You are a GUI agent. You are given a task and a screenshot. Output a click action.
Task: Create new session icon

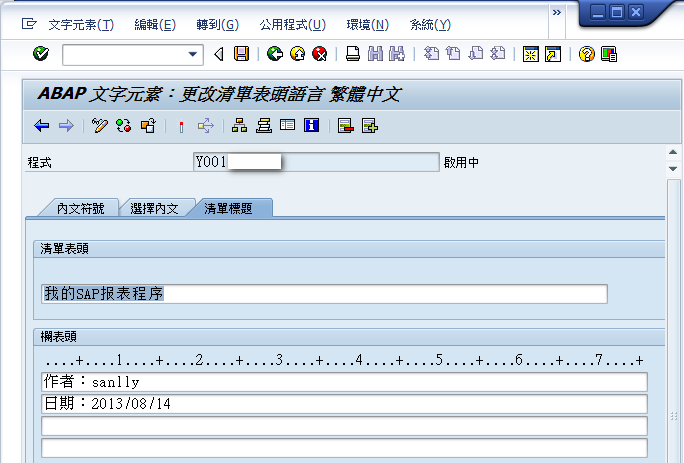click(x=531, y=55)
